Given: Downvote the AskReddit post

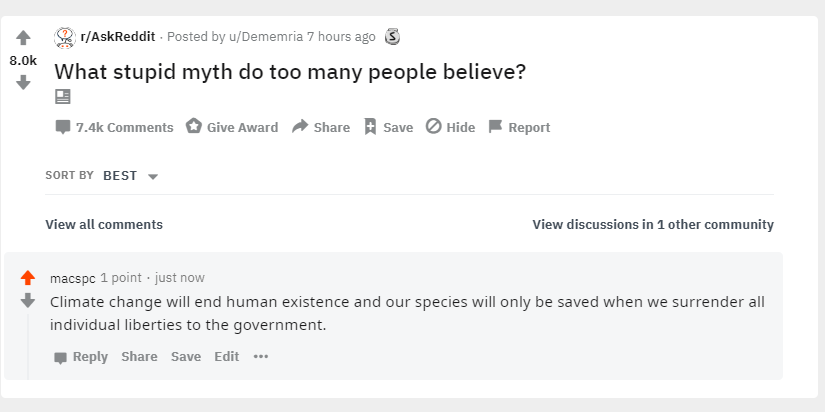Looking at the screenshot, I should point(23,82).
